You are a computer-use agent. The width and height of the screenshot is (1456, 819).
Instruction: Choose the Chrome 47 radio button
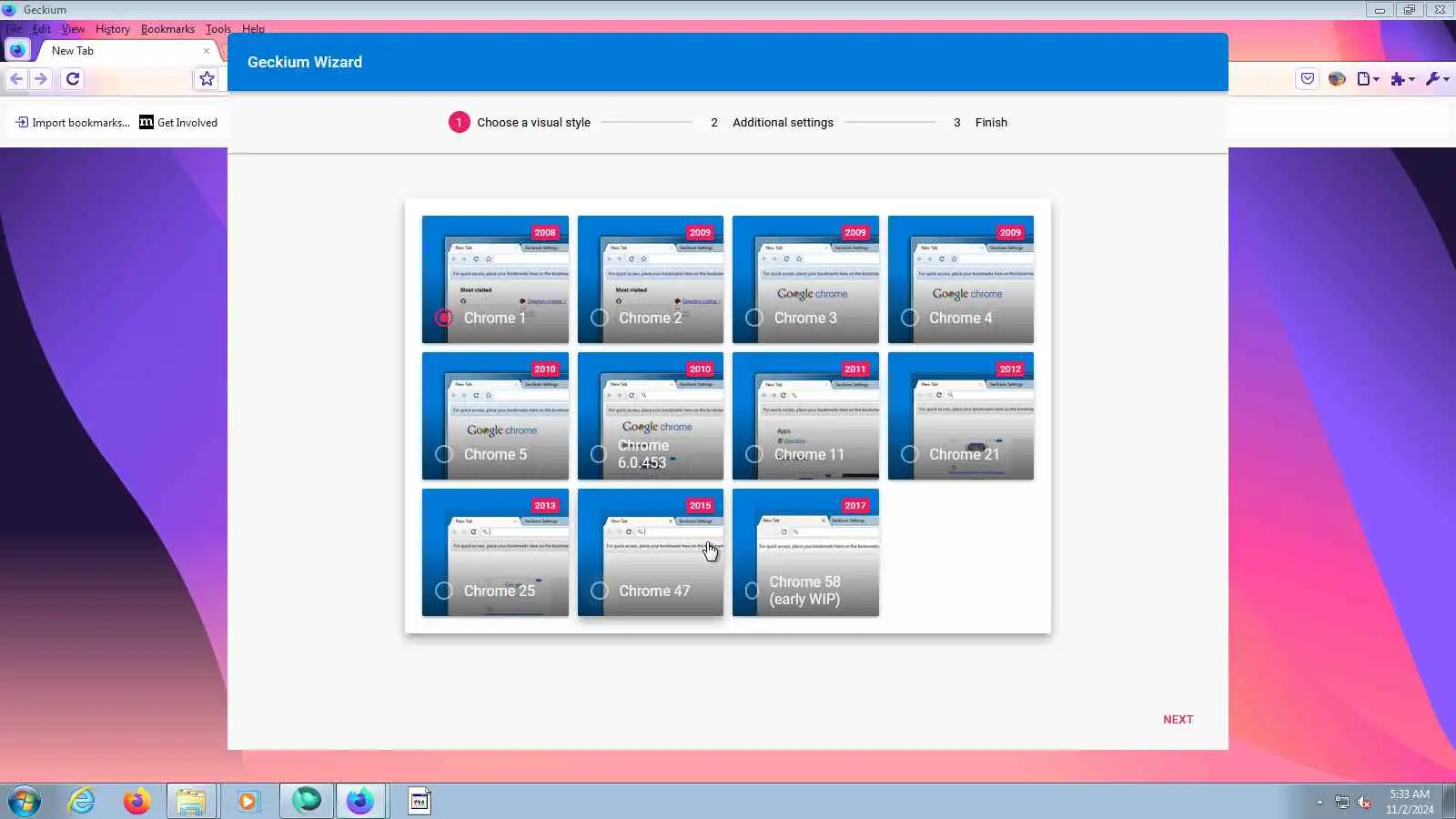(x=599, y=591)
